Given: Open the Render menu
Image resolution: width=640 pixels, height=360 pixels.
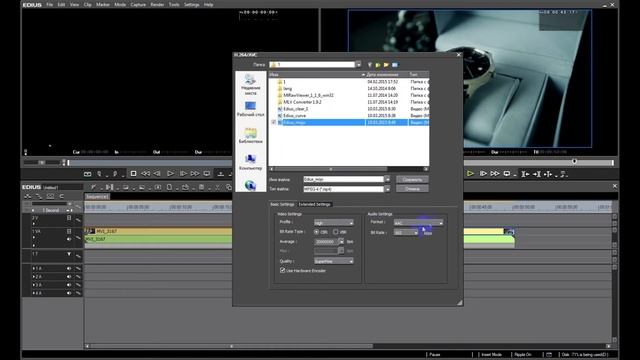Looking at the screenshot, I should 157,4.
